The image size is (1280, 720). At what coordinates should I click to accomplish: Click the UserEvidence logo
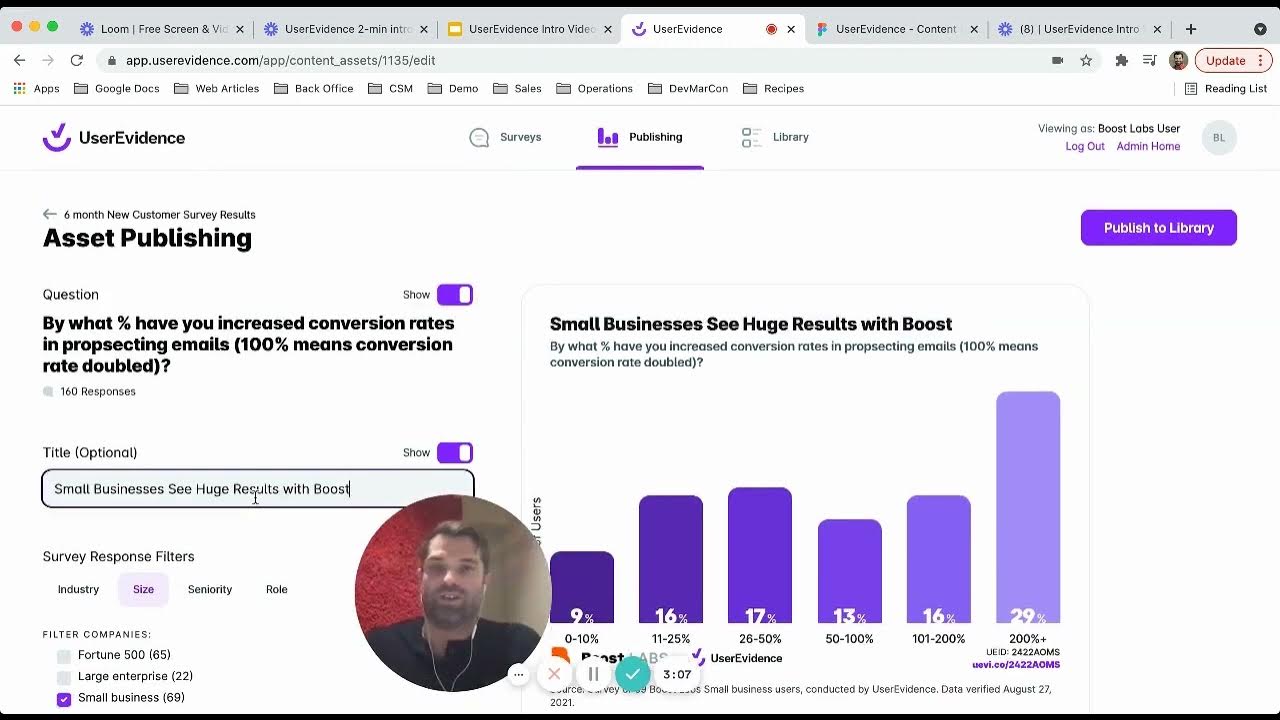[x=114, y=137]
